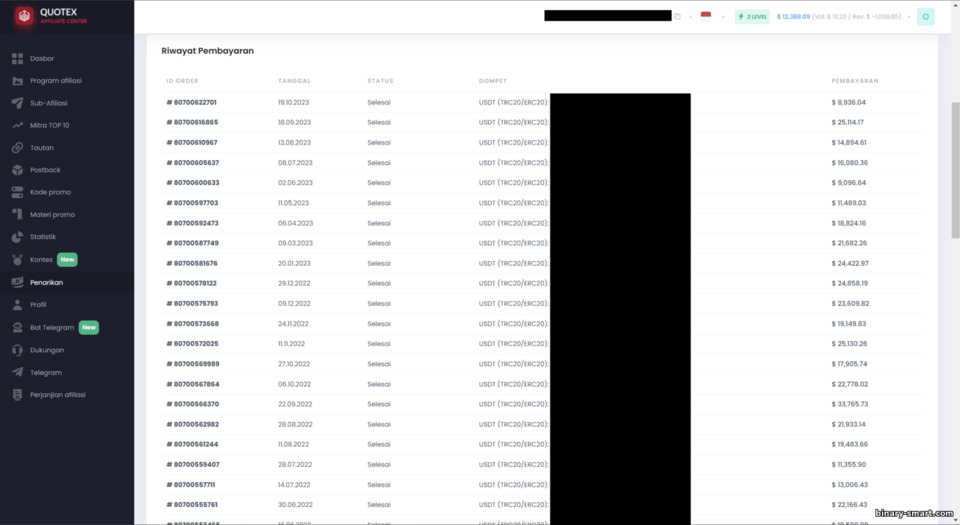Copy the affiliate link with copy icon
The width and height of the screenshot is (960, 525).
click(x=677, y=17)
